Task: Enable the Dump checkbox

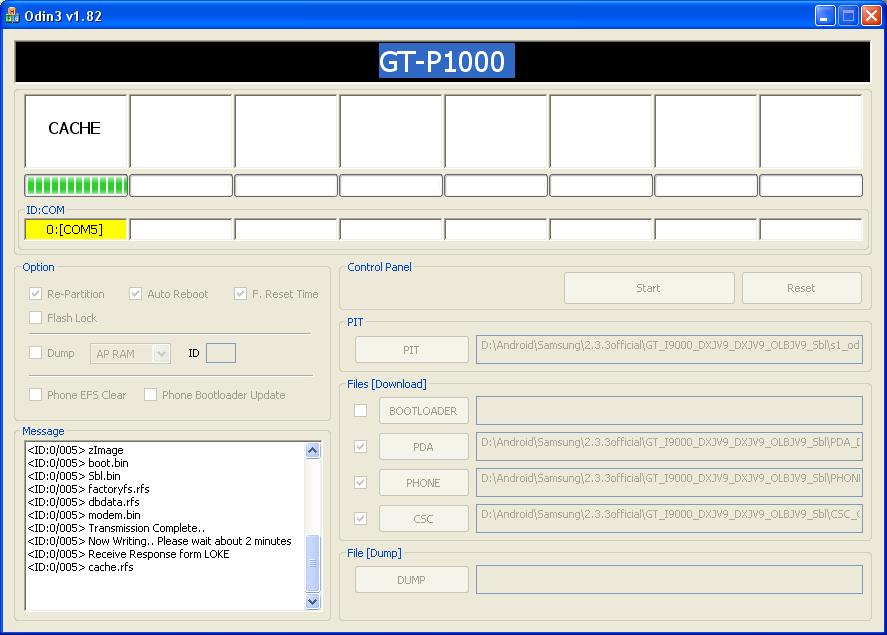Action: [36, 353]
